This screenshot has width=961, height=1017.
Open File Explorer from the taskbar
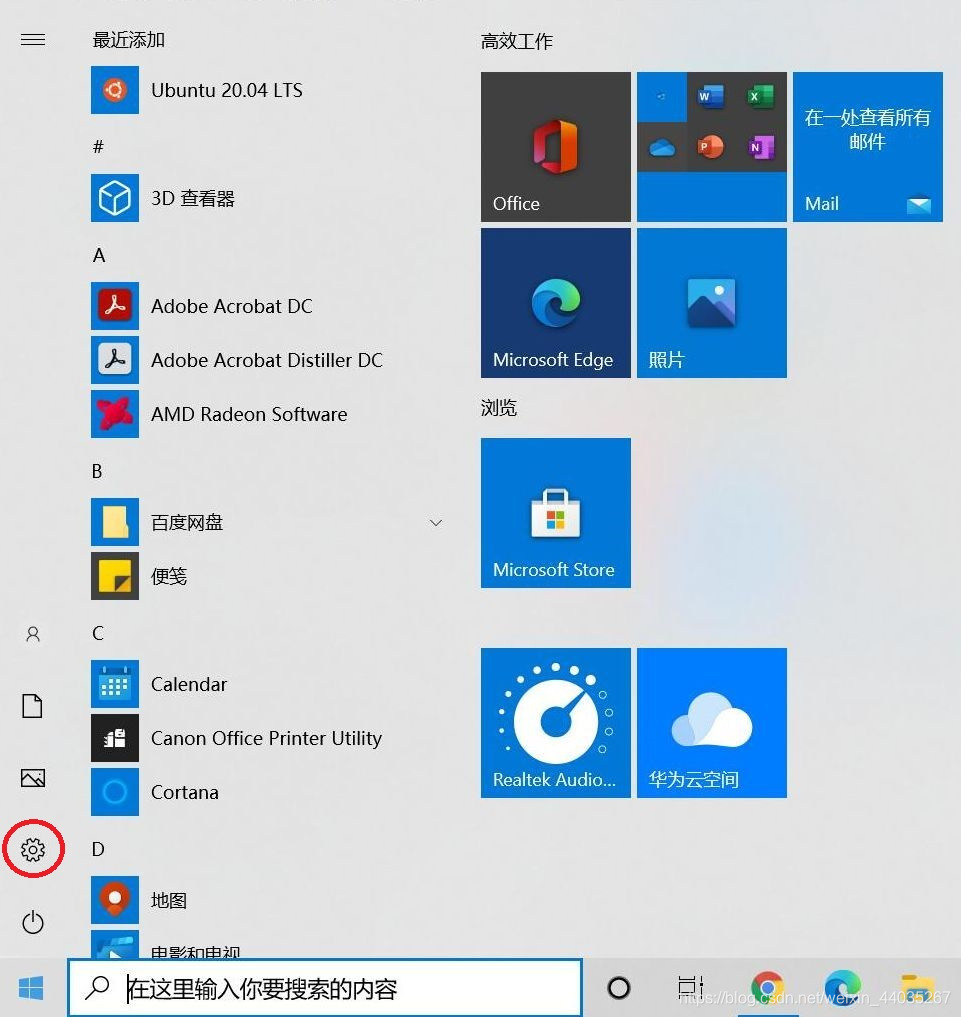click(x=918, y=988)
